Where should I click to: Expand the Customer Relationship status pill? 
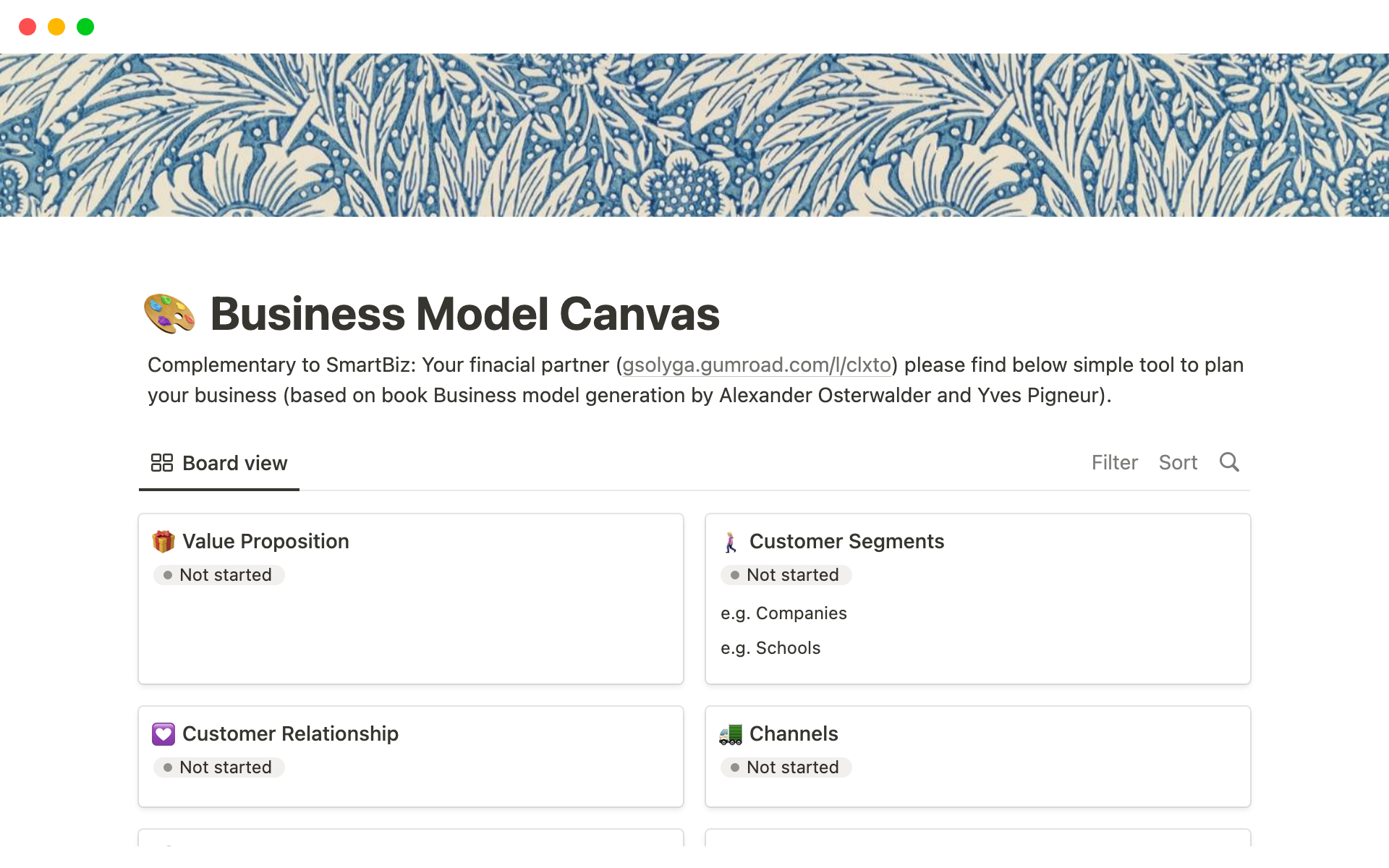point(219,767)
